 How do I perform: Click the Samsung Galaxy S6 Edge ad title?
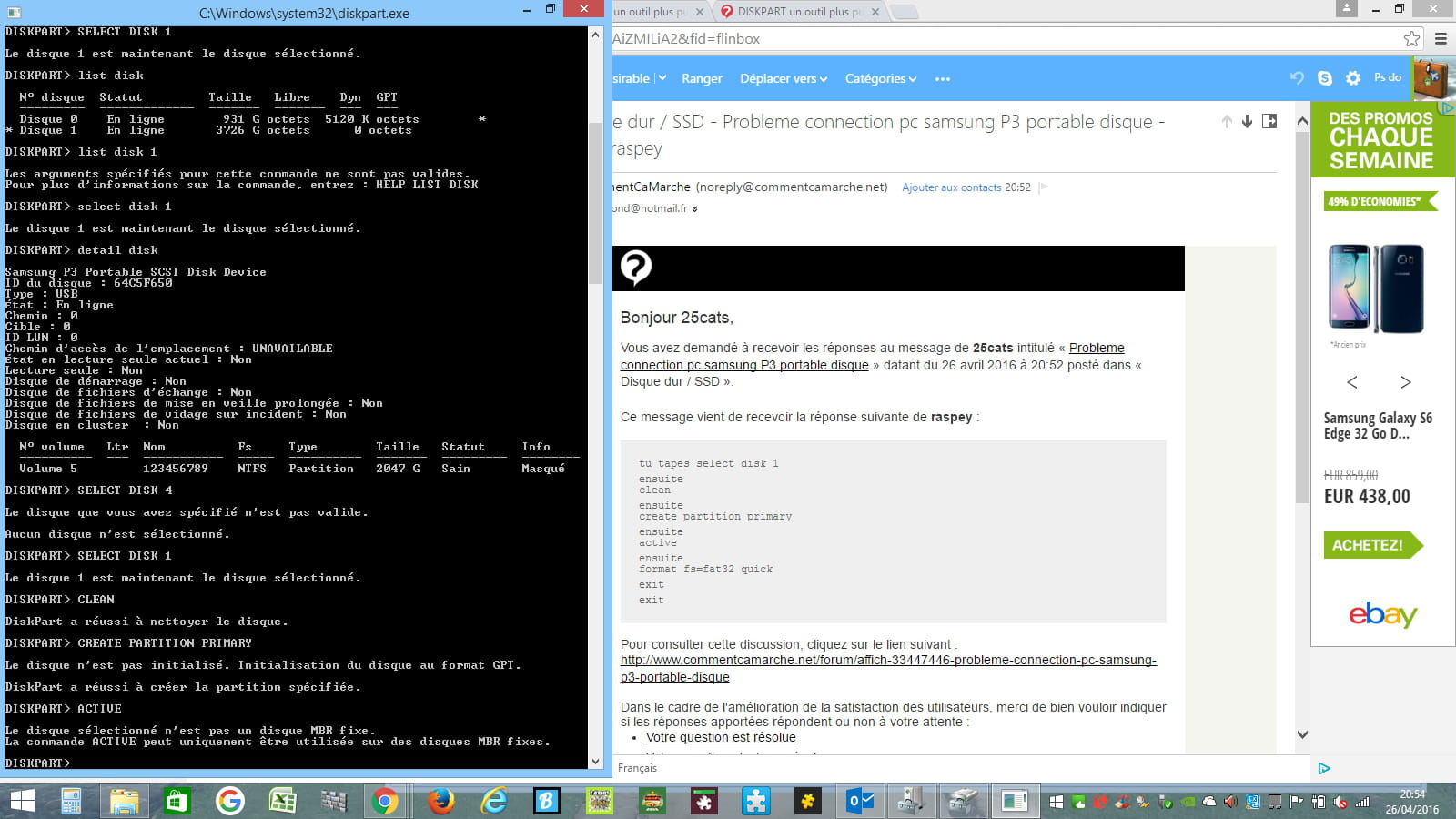click(x=1378, y=426)
